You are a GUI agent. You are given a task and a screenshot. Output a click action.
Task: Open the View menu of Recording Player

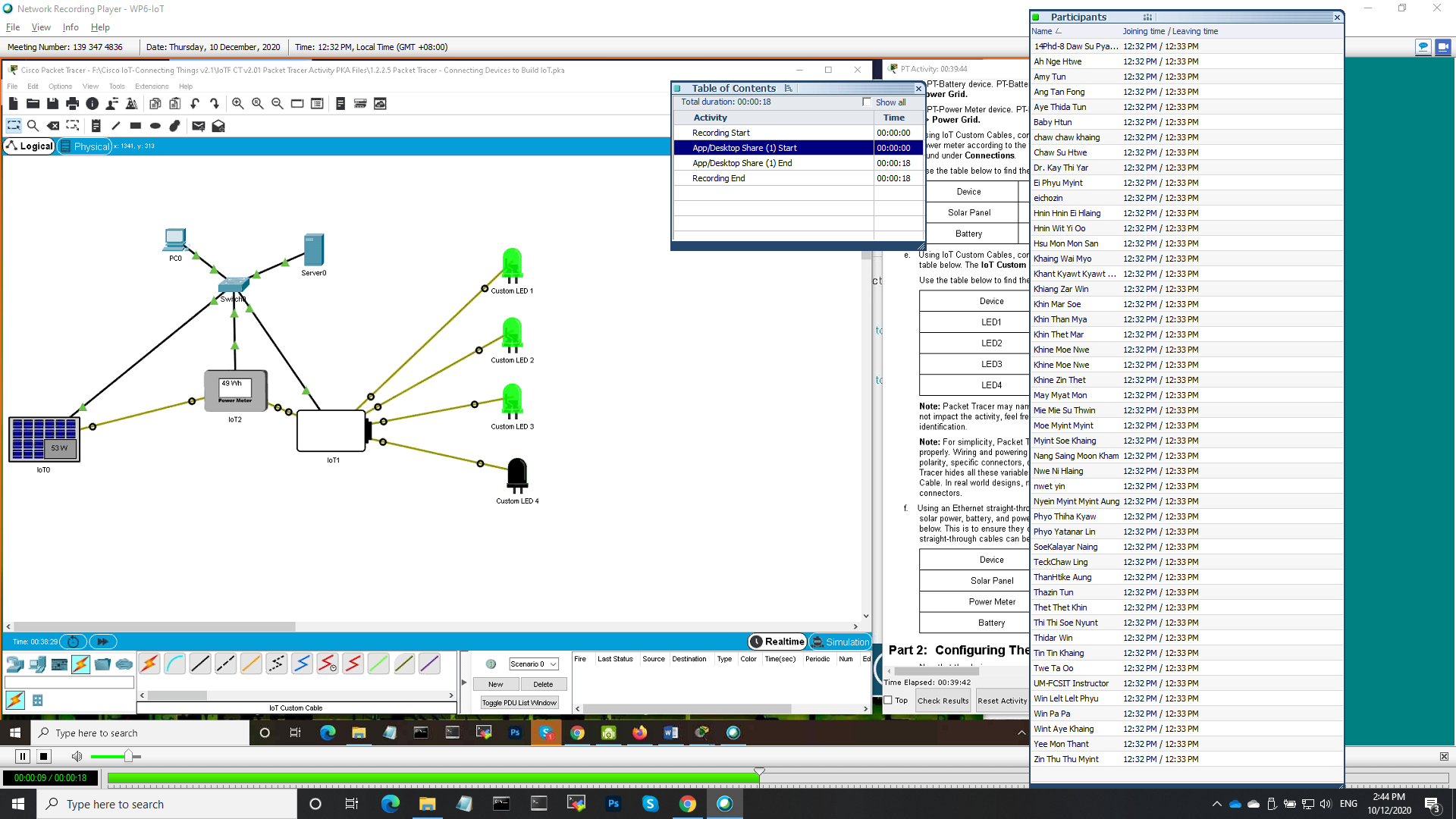pyautogui.click(x=41, y=27)
